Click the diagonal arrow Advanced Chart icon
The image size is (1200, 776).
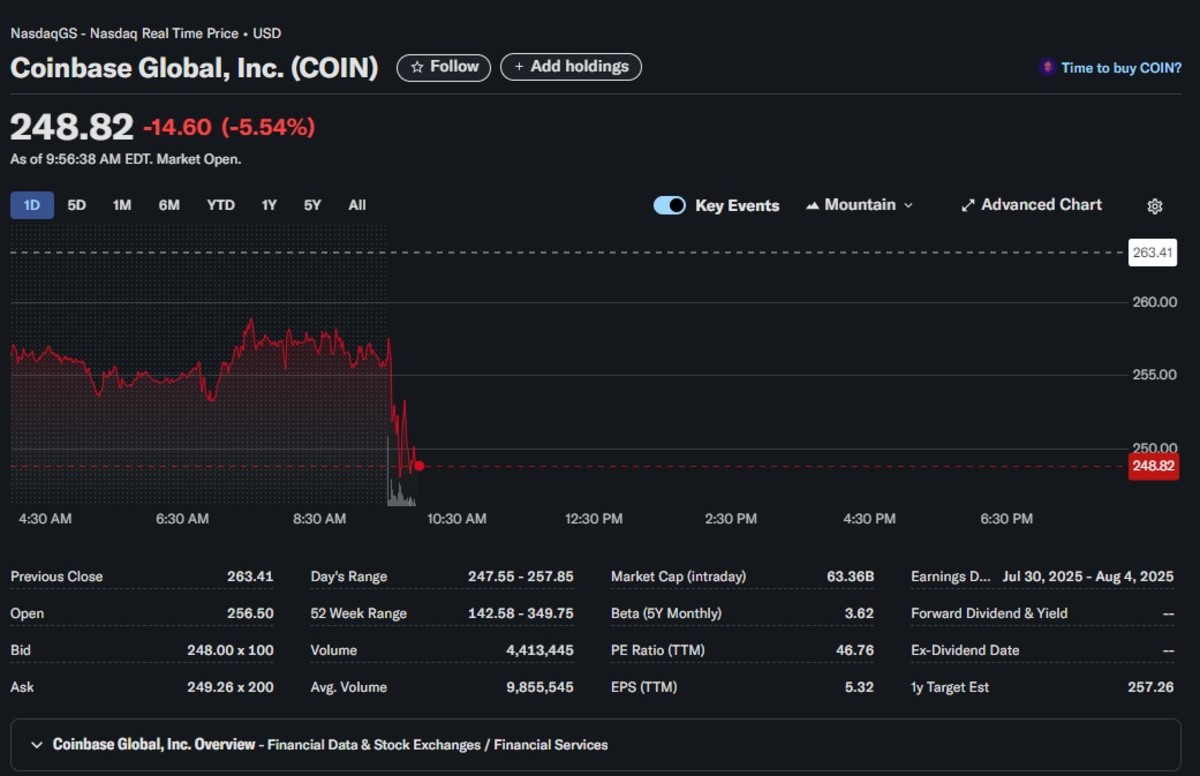click(968, 204)
